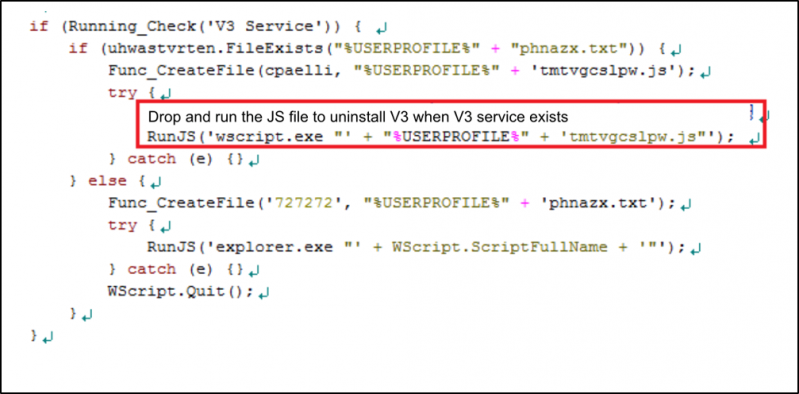Click the last "} catch (e) {}" line

pos(177,269)
